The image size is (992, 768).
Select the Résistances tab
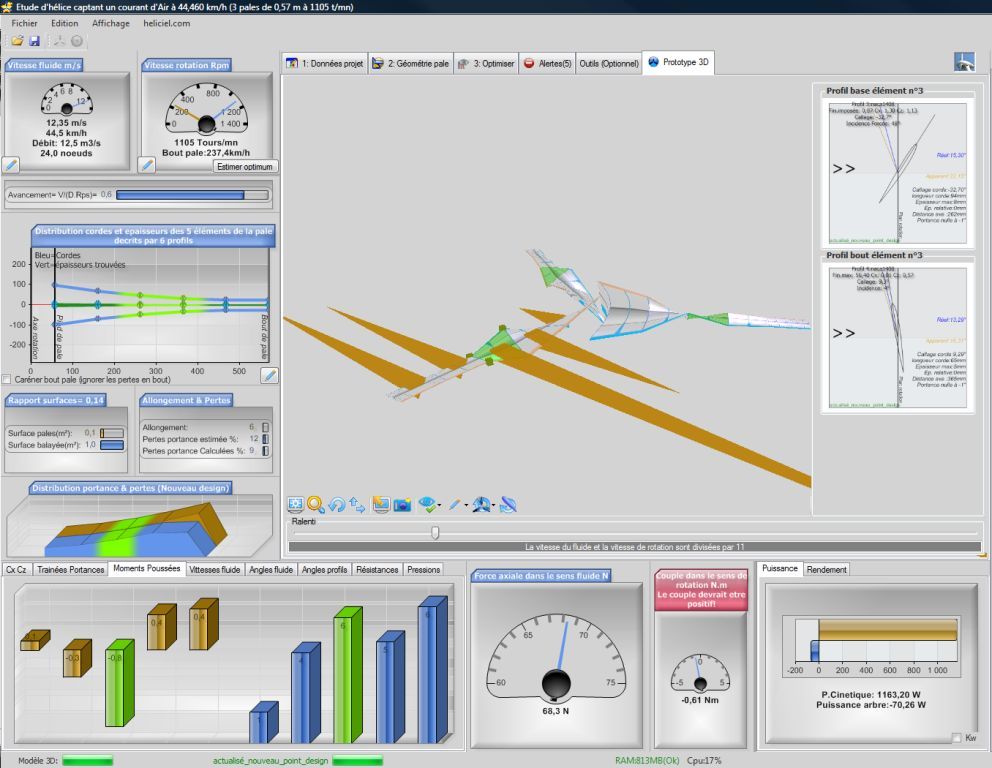pos(377,569)
